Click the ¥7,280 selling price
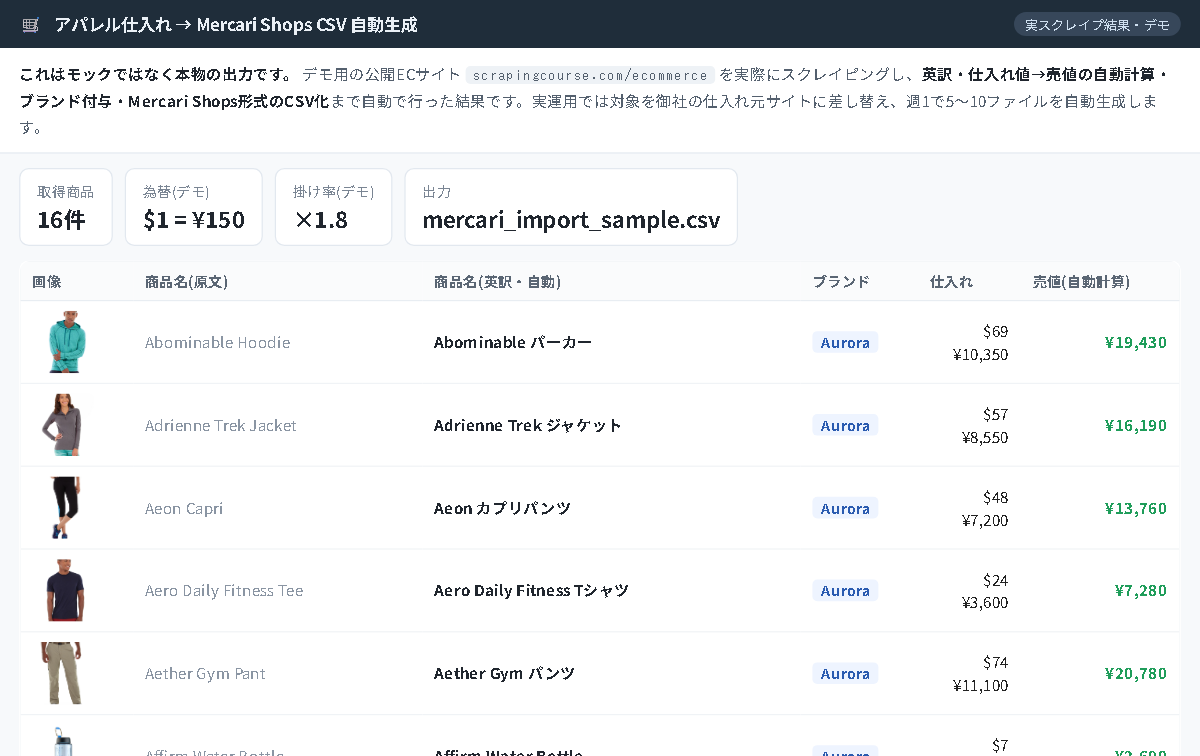This screenshot has height=756, width=1200. 1141,591
